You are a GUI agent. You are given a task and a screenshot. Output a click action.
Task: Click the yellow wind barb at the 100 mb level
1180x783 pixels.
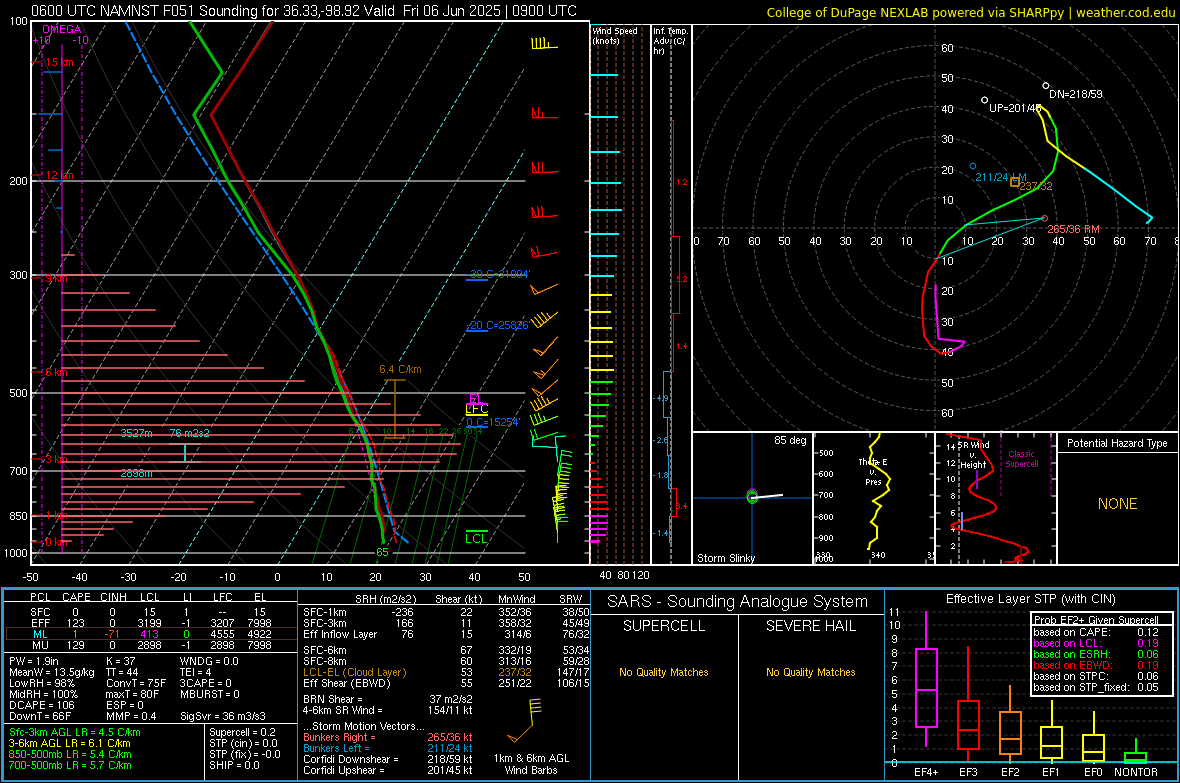543,44
